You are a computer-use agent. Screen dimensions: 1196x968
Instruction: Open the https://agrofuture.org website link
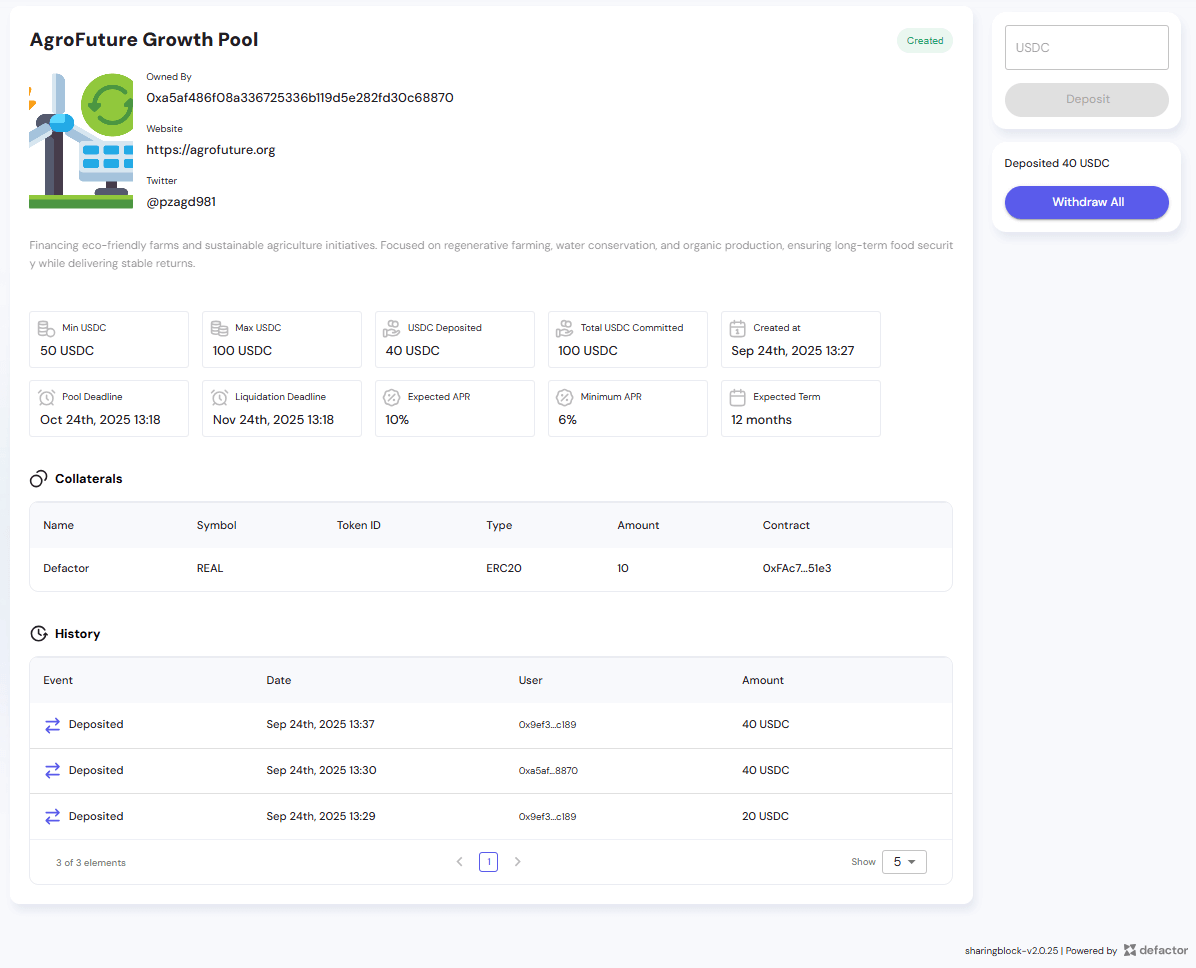click(210, 150)
